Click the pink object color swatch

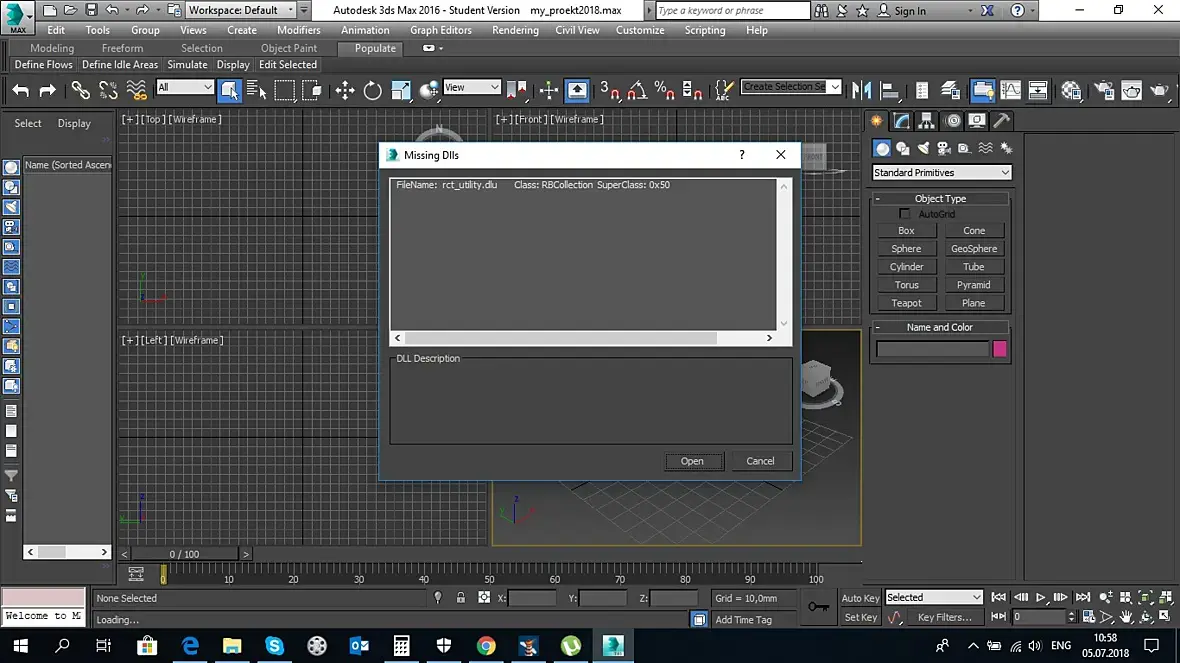[x=999, y=348]
